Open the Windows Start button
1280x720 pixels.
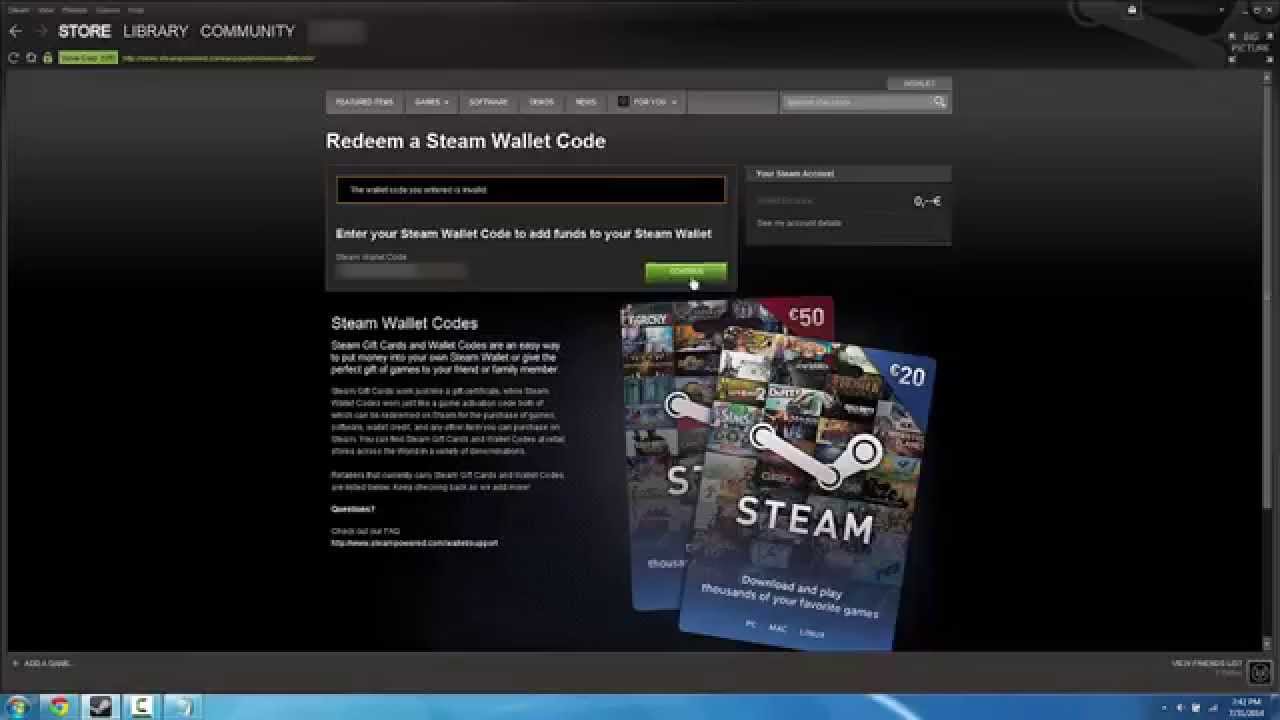click(x=18, y=707)
